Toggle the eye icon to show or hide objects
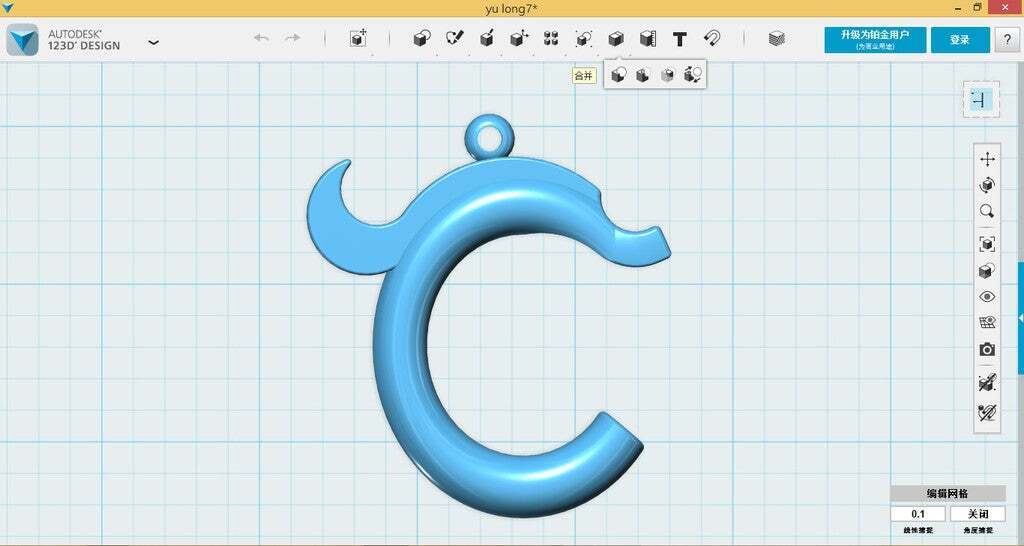This screenshot has height=546, width=1024. pyautogui.click(x=987, y=297)
